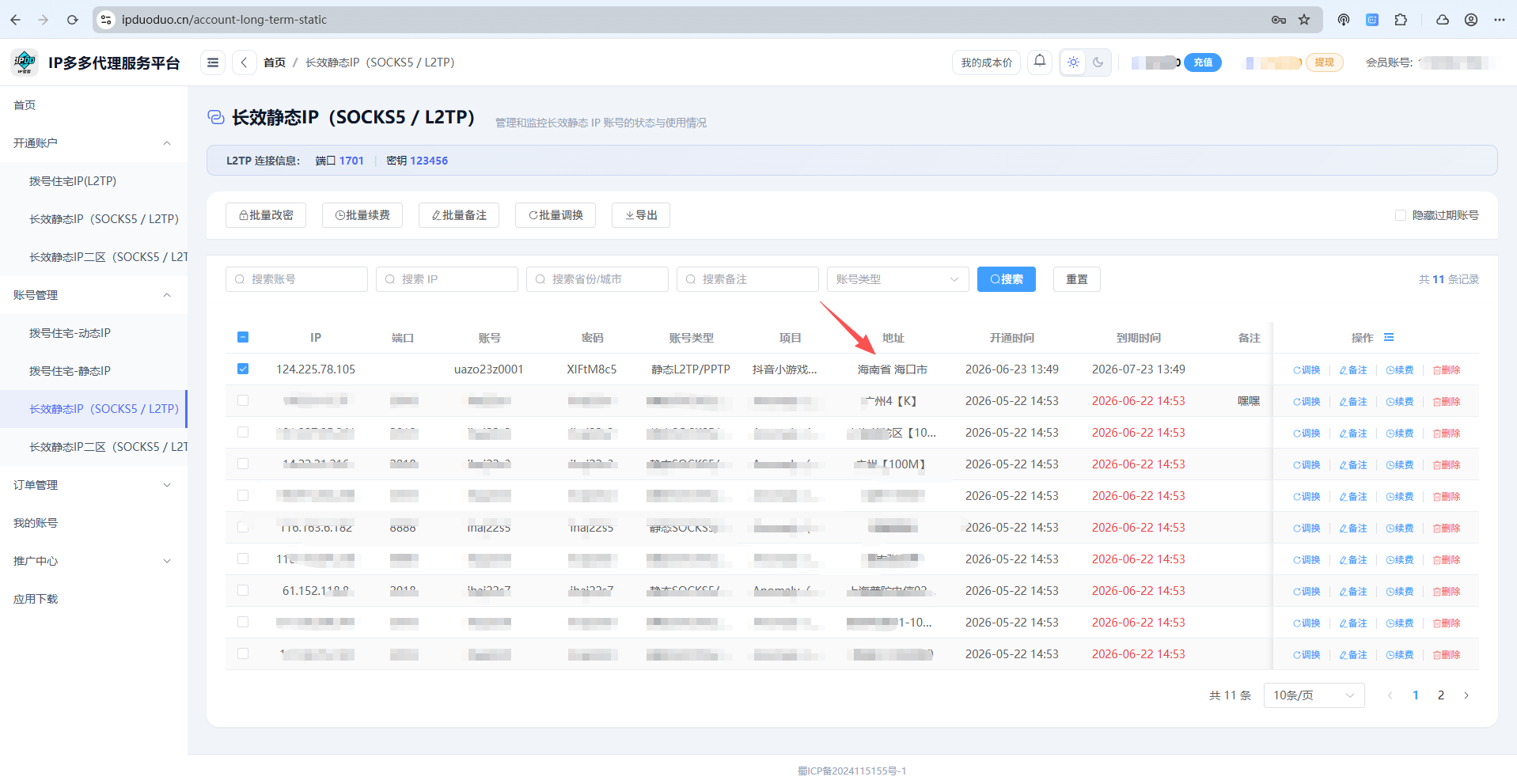Click the 批量续费 button
The width and height of the screenshot is (1517, 784).
[362, 215]
